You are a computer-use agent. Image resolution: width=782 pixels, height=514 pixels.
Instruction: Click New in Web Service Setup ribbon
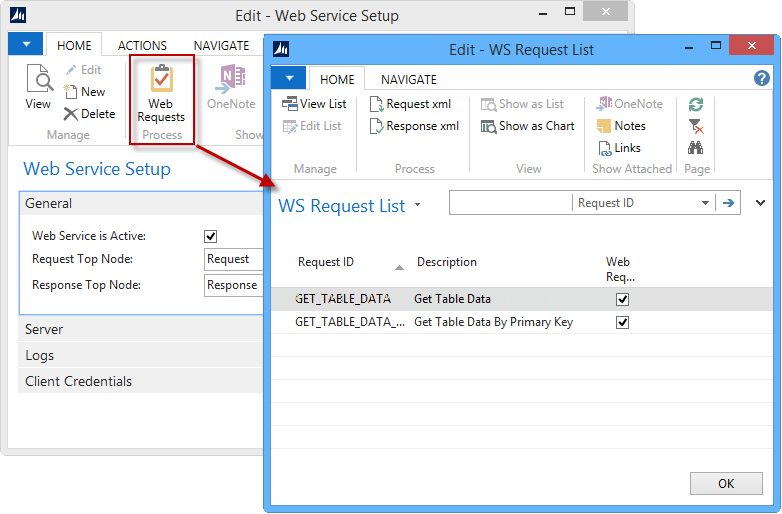click(84, 92)
